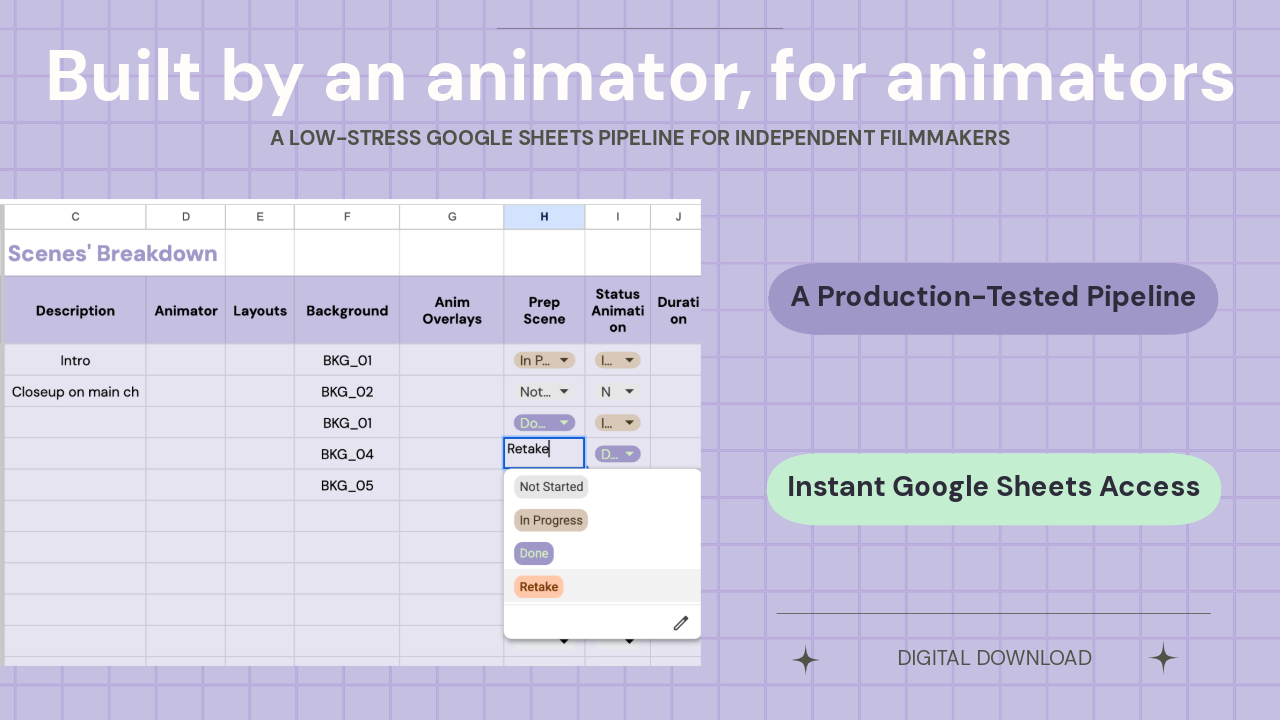Select column I header

coord(618,217)
